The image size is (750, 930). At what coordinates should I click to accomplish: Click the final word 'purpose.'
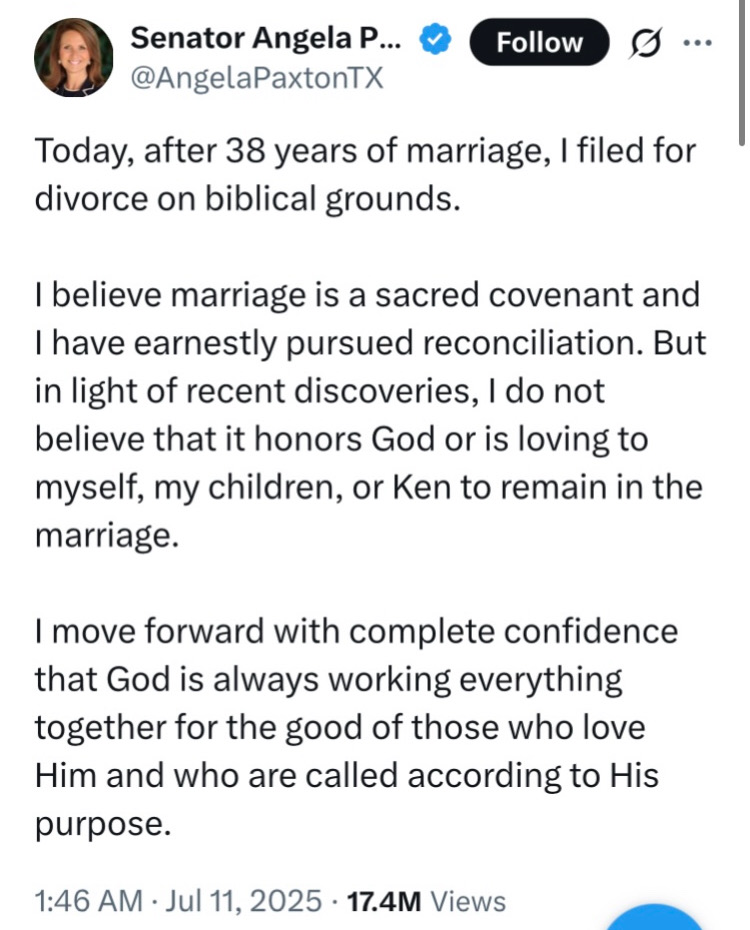click(103, 824)
